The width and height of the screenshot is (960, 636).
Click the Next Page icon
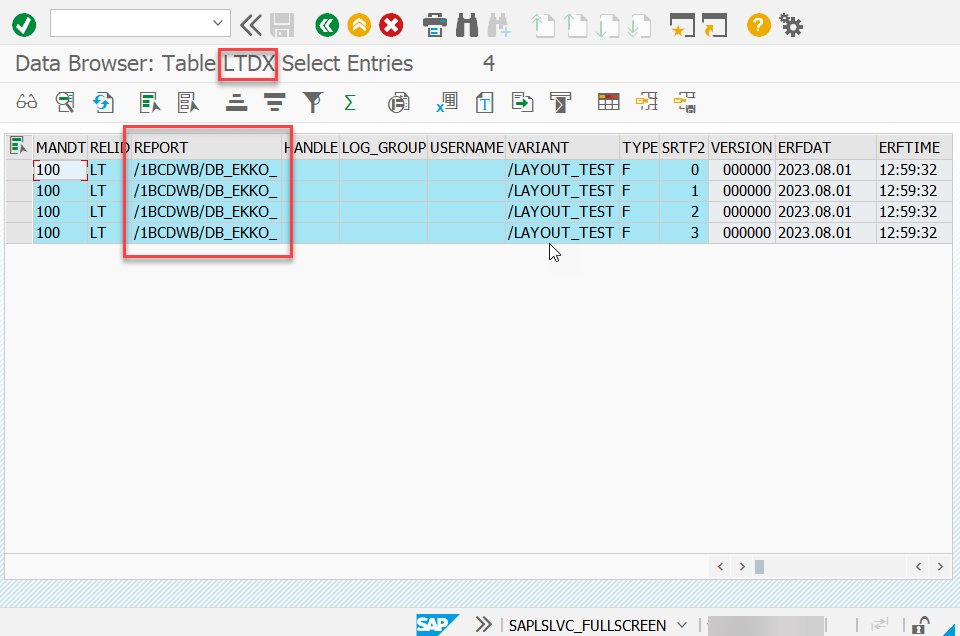[607, 25]
